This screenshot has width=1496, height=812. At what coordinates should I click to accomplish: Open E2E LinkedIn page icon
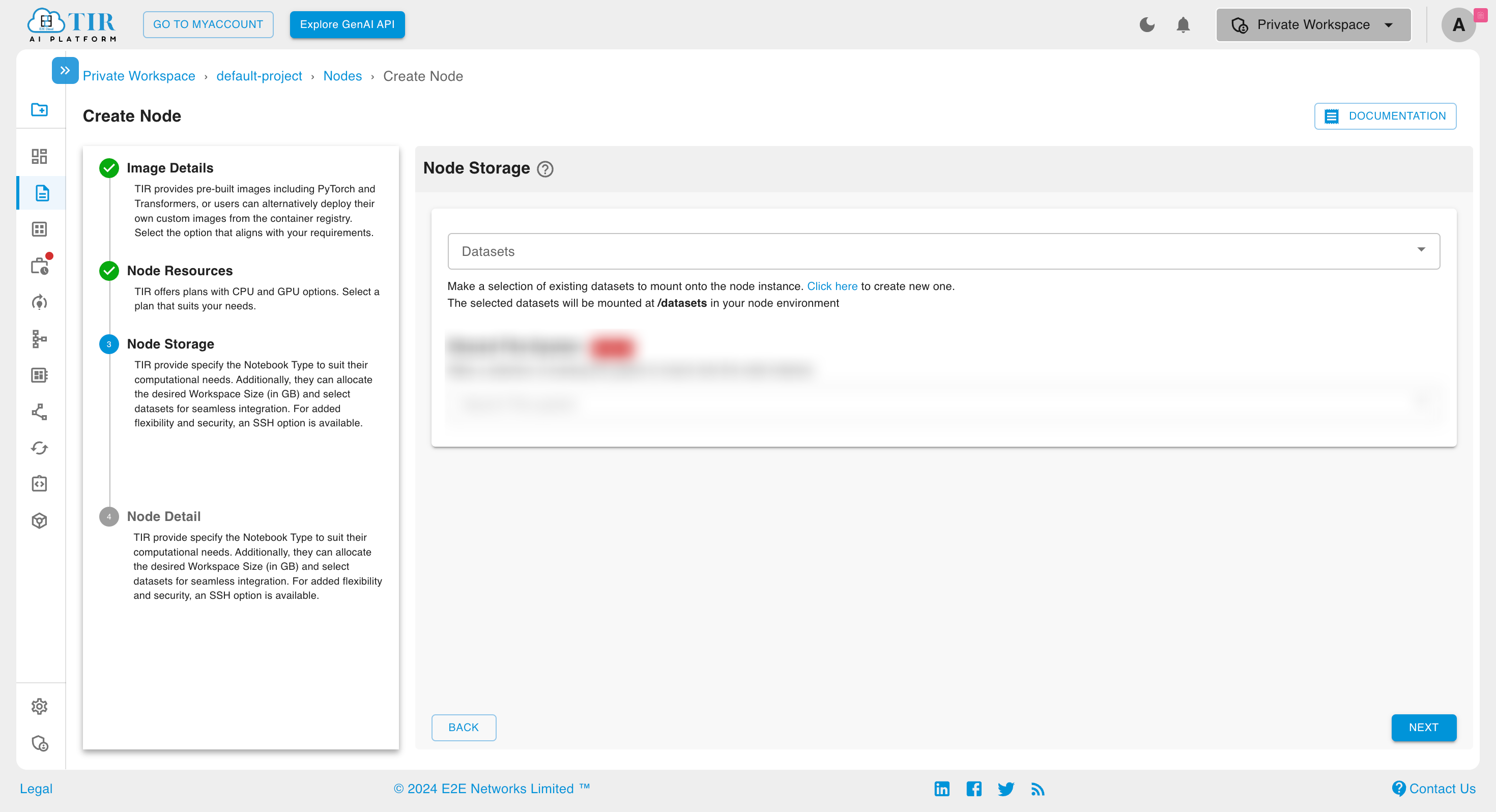(942, 788)
